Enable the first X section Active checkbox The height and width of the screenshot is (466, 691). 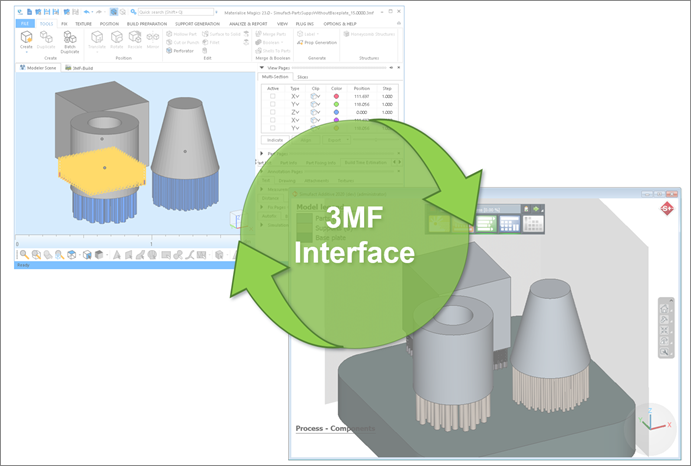[x=272, y=96]
